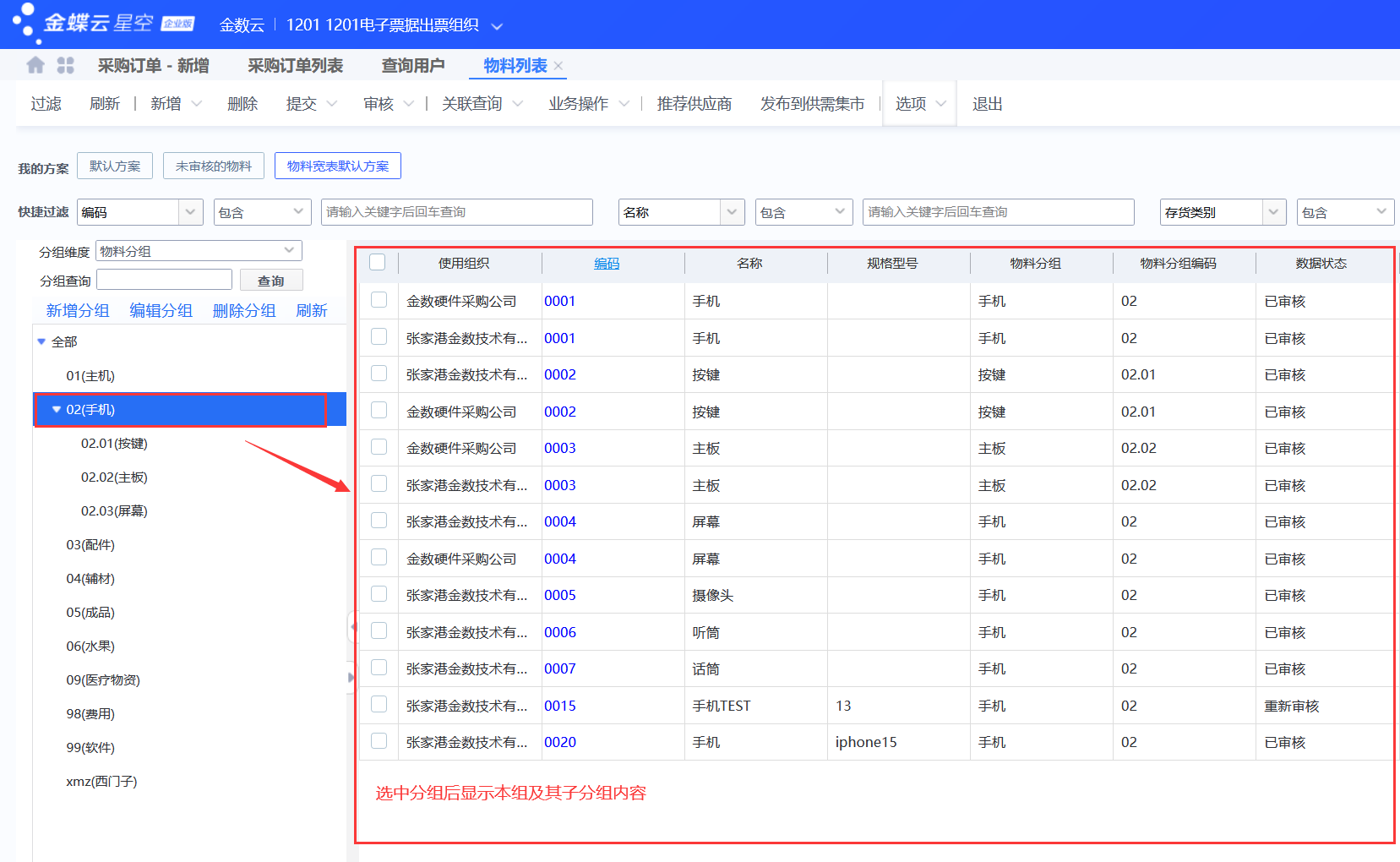Collapse the 02(手机) tree node
The width and height of the screenshot is (1400, 862).
(x=57, y=410)
